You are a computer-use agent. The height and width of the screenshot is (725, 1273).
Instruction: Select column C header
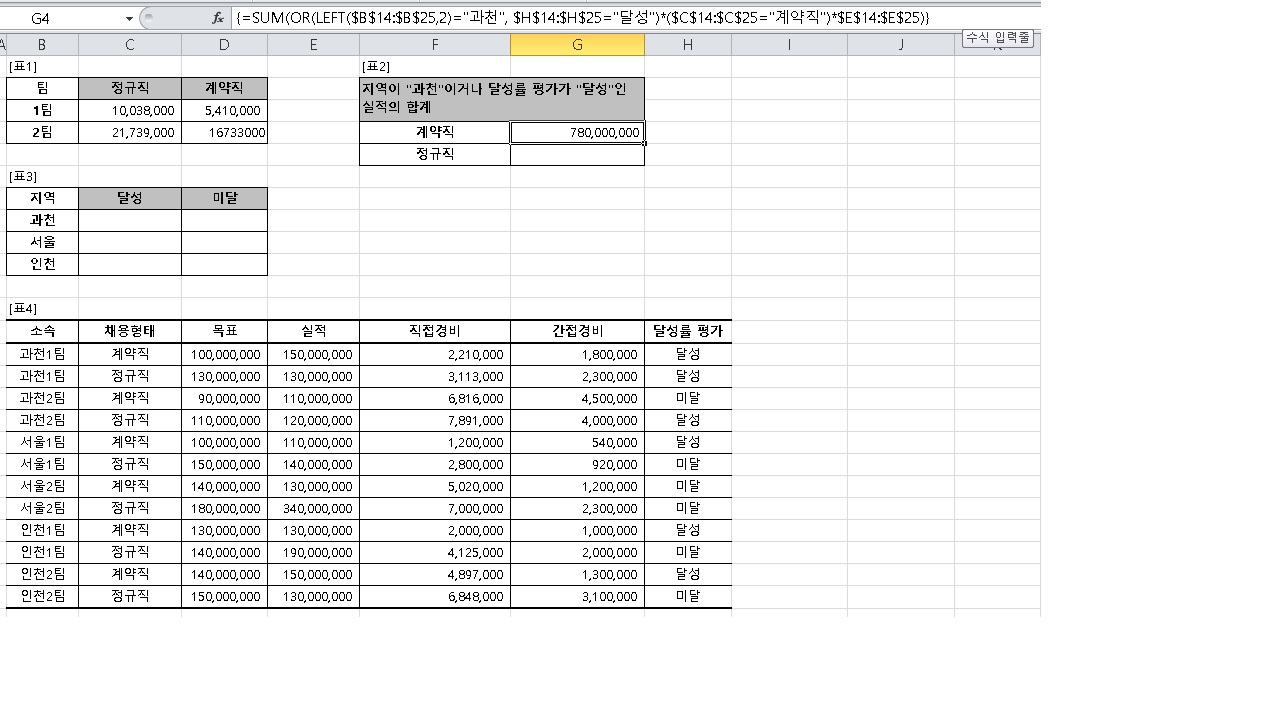pos(129,44)
